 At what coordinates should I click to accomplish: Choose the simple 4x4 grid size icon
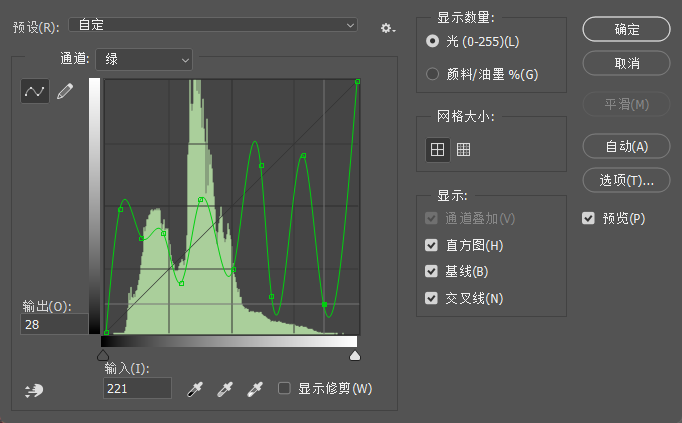[437, 150]
